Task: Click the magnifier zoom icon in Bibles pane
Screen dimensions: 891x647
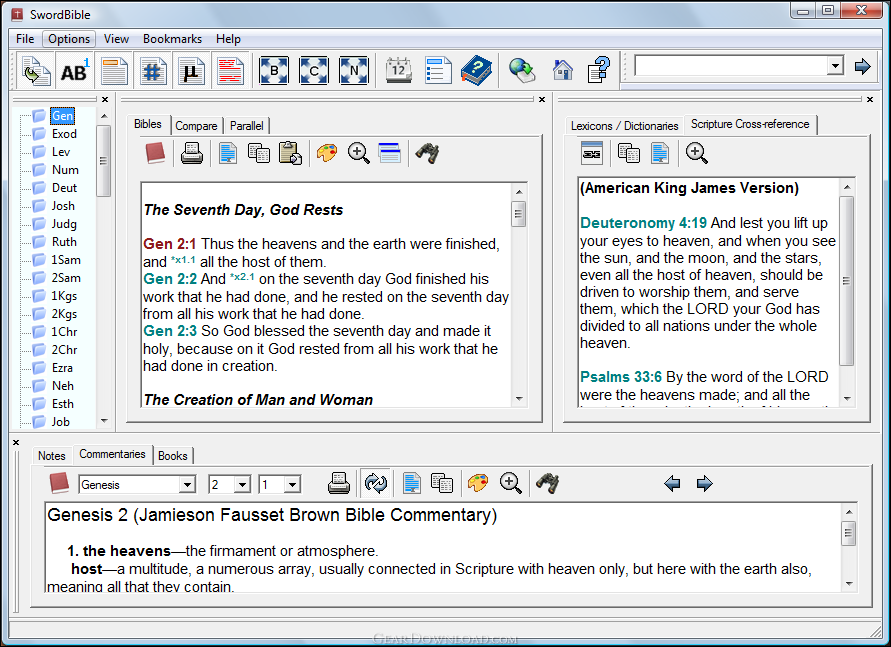Action: point(359,153)
